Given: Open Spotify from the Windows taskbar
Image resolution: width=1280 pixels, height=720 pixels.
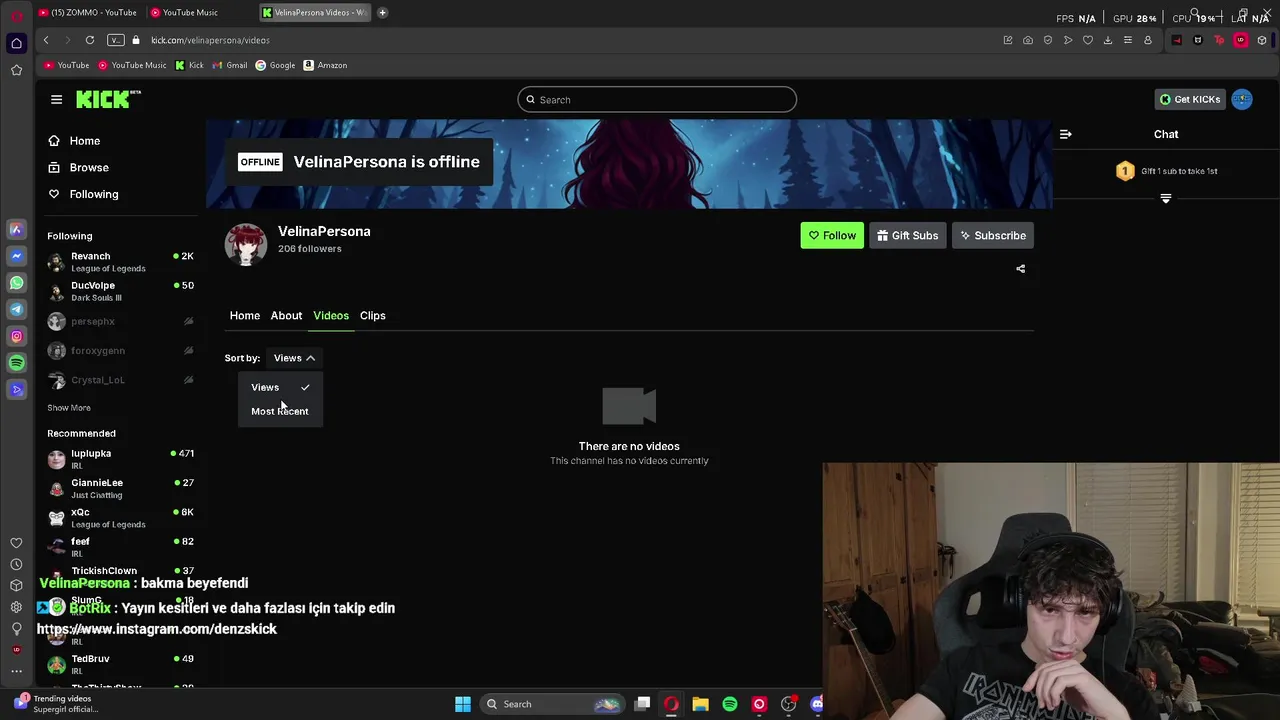Looking at the screenshot, I should 730,704.
